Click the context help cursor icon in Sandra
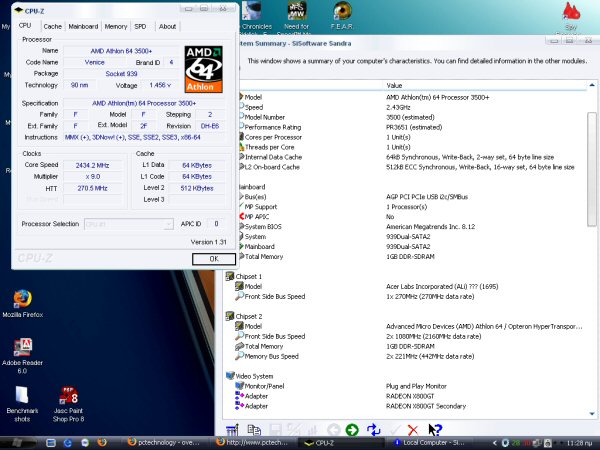600x450 pixels. coord(435,430)
